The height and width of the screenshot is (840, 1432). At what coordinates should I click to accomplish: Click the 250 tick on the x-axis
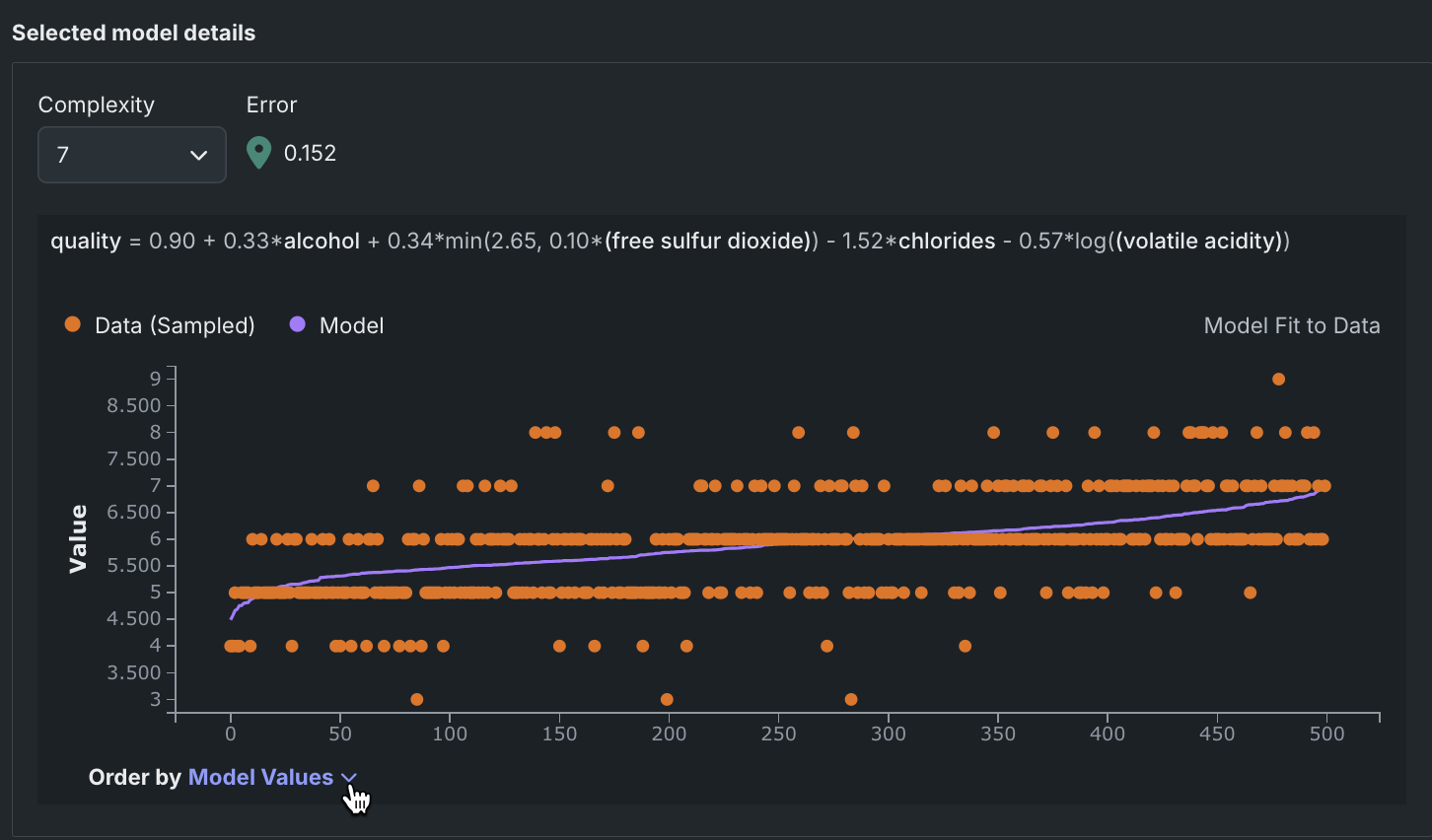click(778, 734)
